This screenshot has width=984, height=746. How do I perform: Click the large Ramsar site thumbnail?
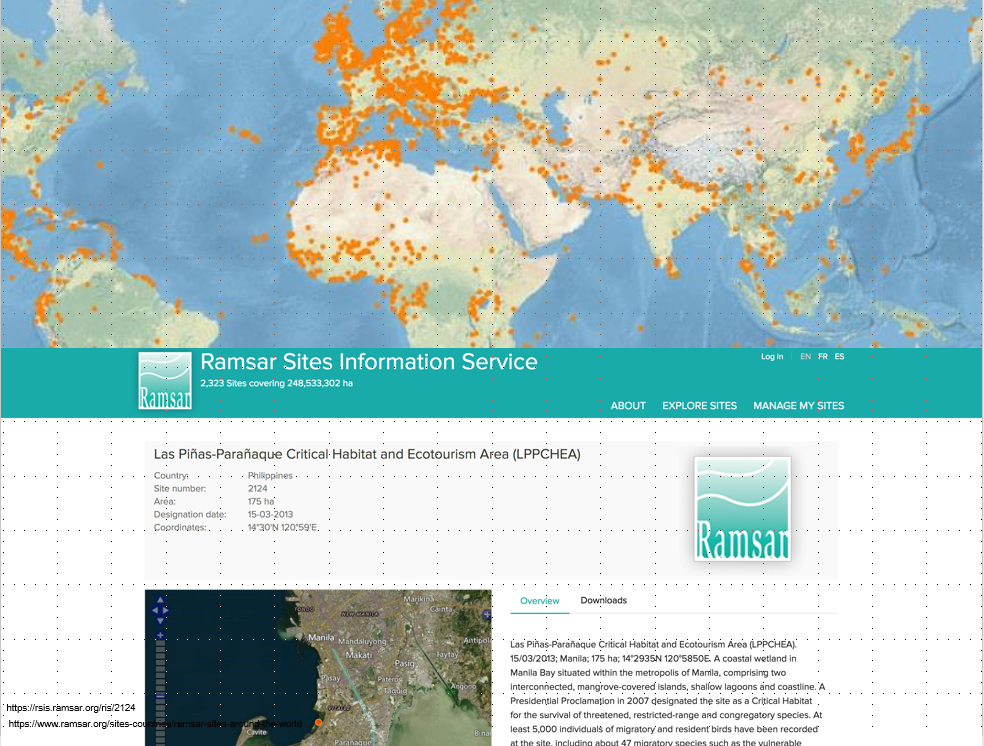tap(742, 509)
